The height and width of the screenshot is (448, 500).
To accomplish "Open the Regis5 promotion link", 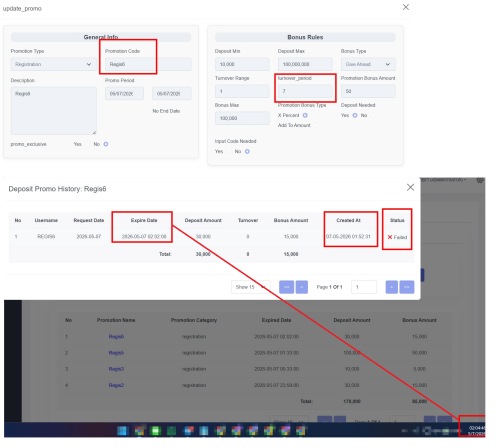I will [116, 353].
